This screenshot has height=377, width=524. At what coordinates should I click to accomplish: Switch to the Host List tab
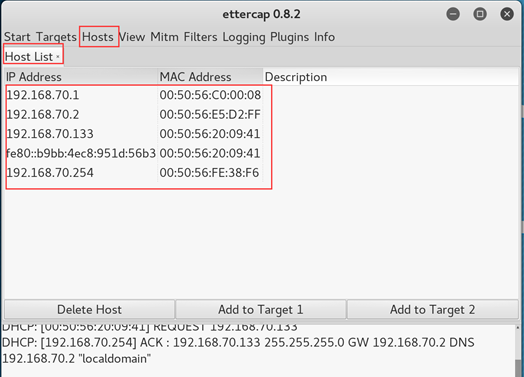pyautogui.click(x=29, y=57)
